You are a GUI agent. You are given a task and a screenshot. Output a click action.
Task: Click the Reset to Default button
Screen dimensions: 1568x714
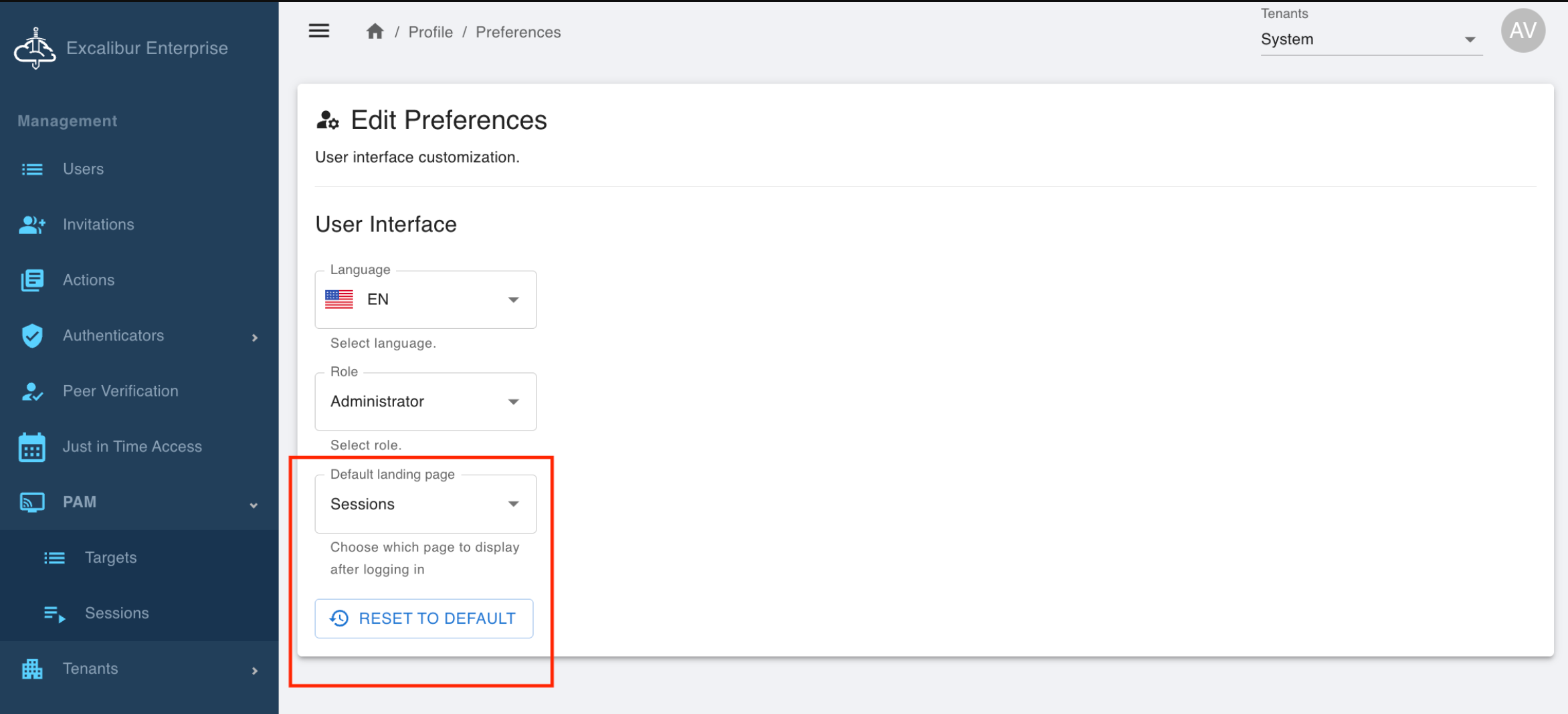tap(424, 618)
